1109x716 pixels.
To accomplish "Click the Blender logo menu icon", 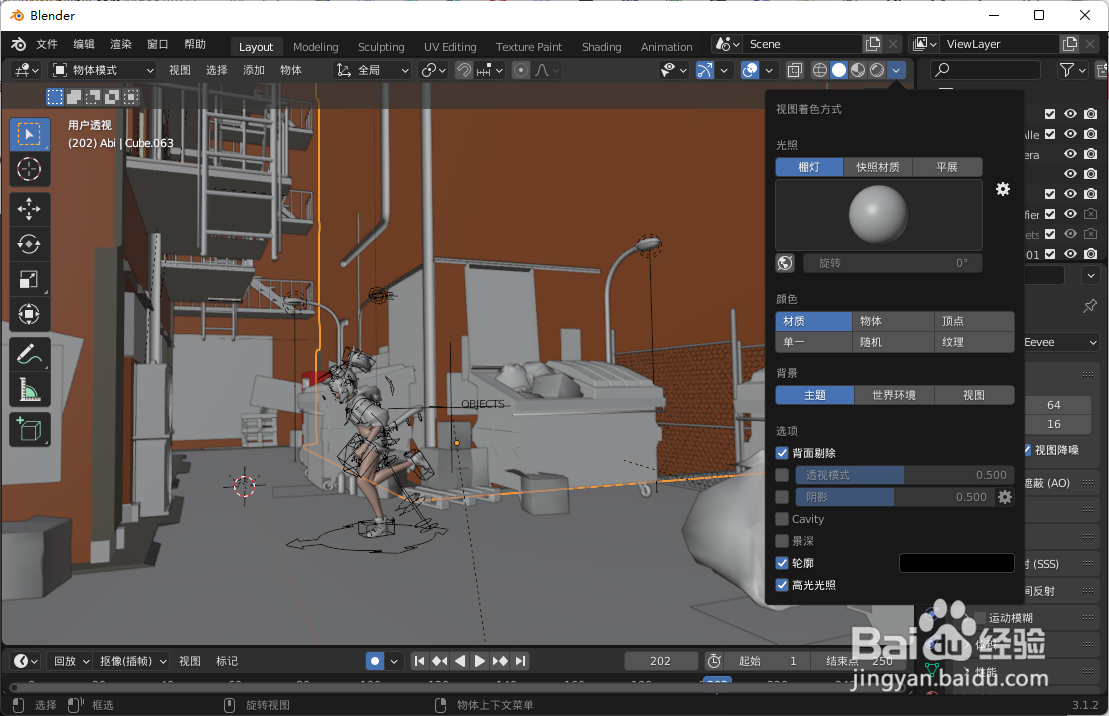I will point(18,45).
